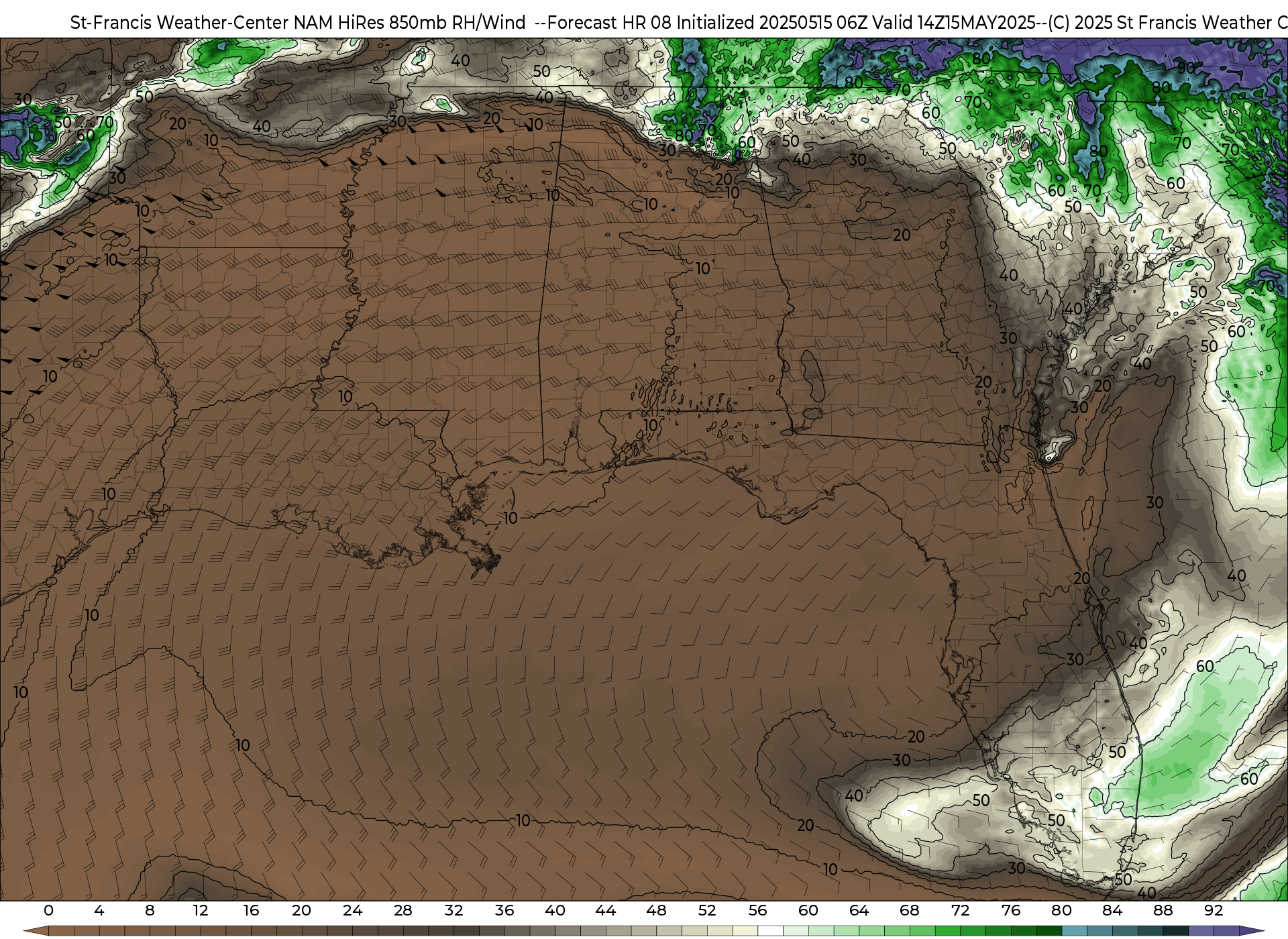Viewport: 1288px width, 939px height.
Task: Click the "90" humidity contour label on map
Action: pos(1187,68)
